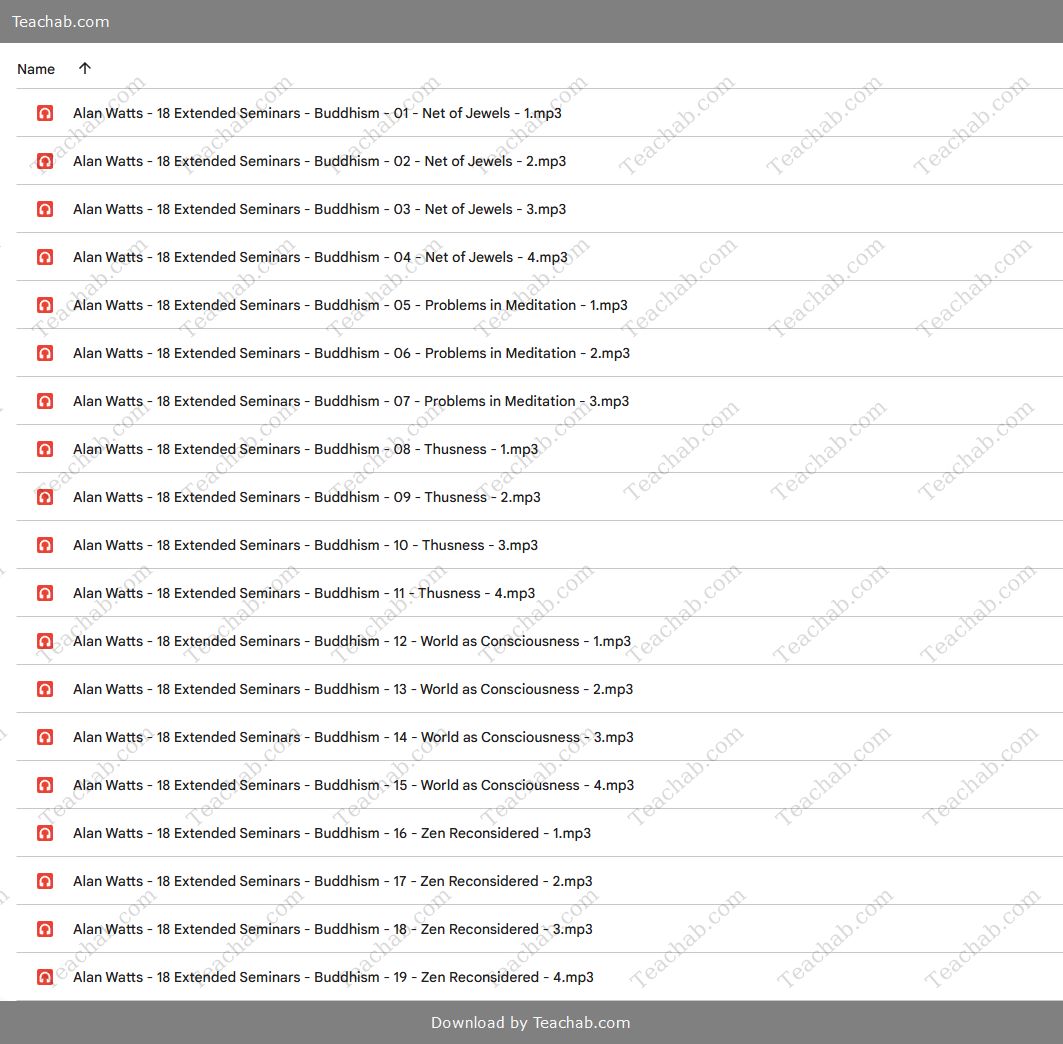The height and width of the screenshot is (1044, 1063).
Task: Select file name "Buddhism - 09 - Thusness - 2.mp3"
Action: click(x=307, y=498)
